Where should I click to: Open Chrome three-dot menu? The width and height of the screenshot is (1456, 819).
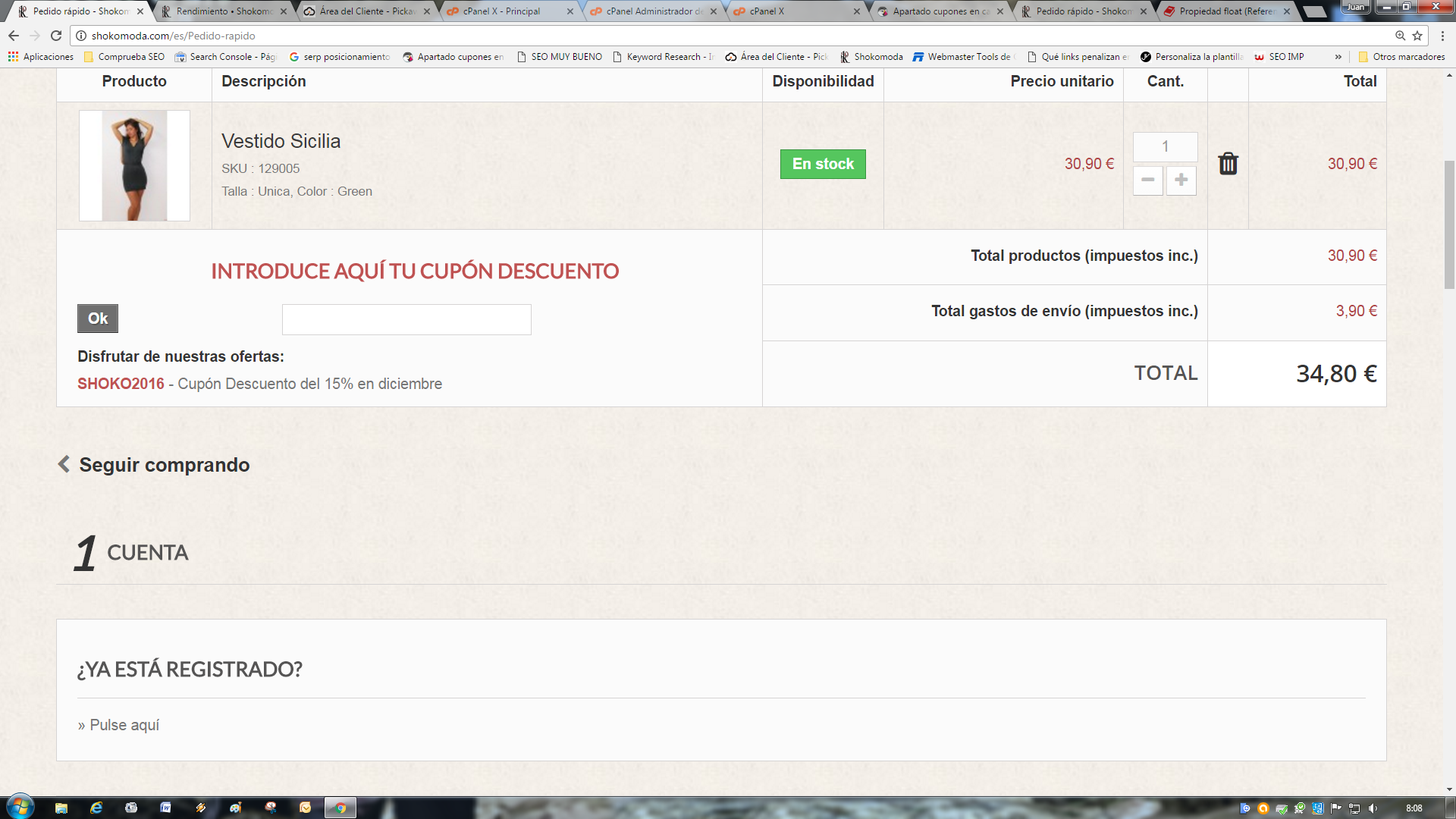click(1442, 36)
